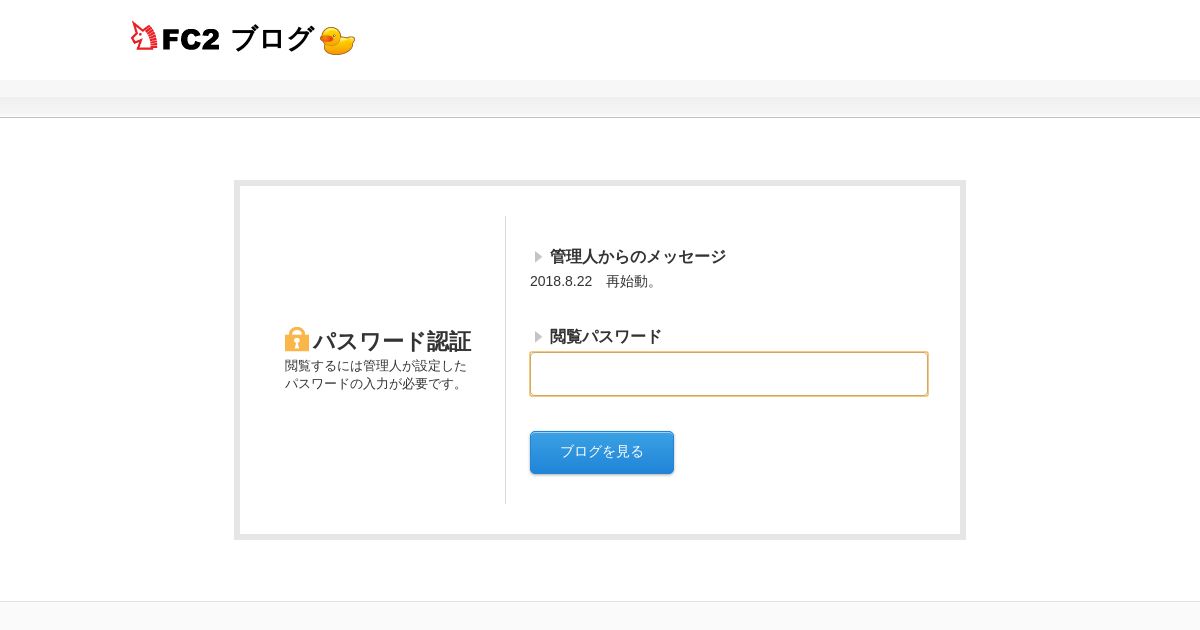The width and height of the screenshot is (1200, 630).
Task: Click the orange padlock icon
Action: point(297,339)
